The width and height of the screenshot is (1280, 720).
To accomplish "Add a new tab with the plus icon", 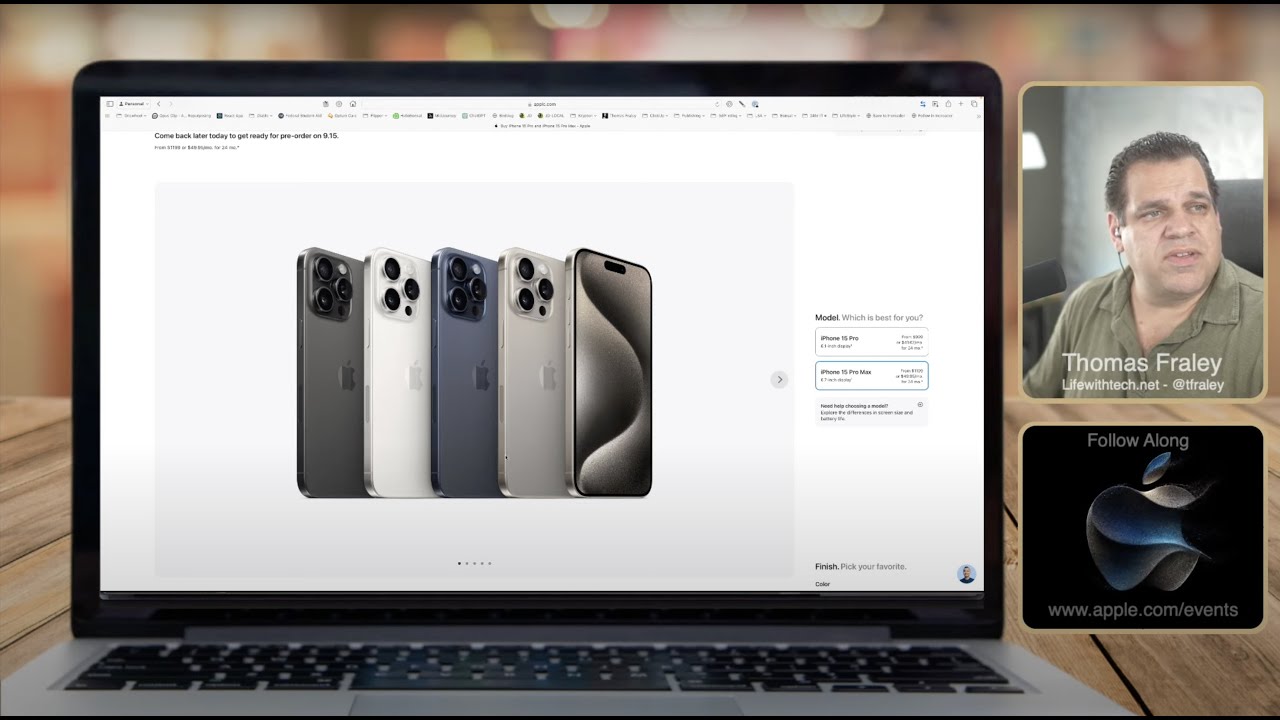I will [x=961, y=104].
